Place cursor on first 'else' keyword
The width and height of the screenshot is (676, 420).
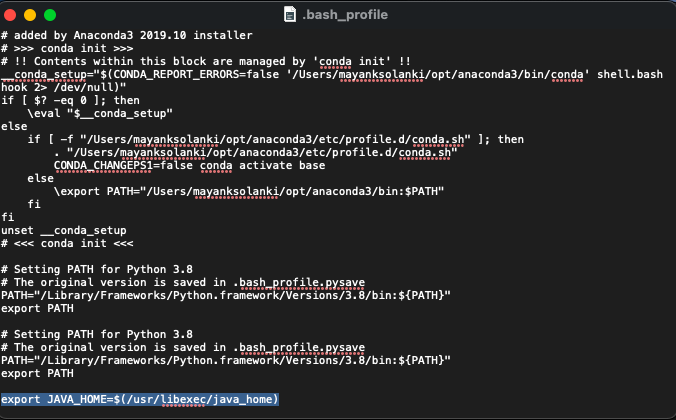pyautogui.click(x=14, y=127)
